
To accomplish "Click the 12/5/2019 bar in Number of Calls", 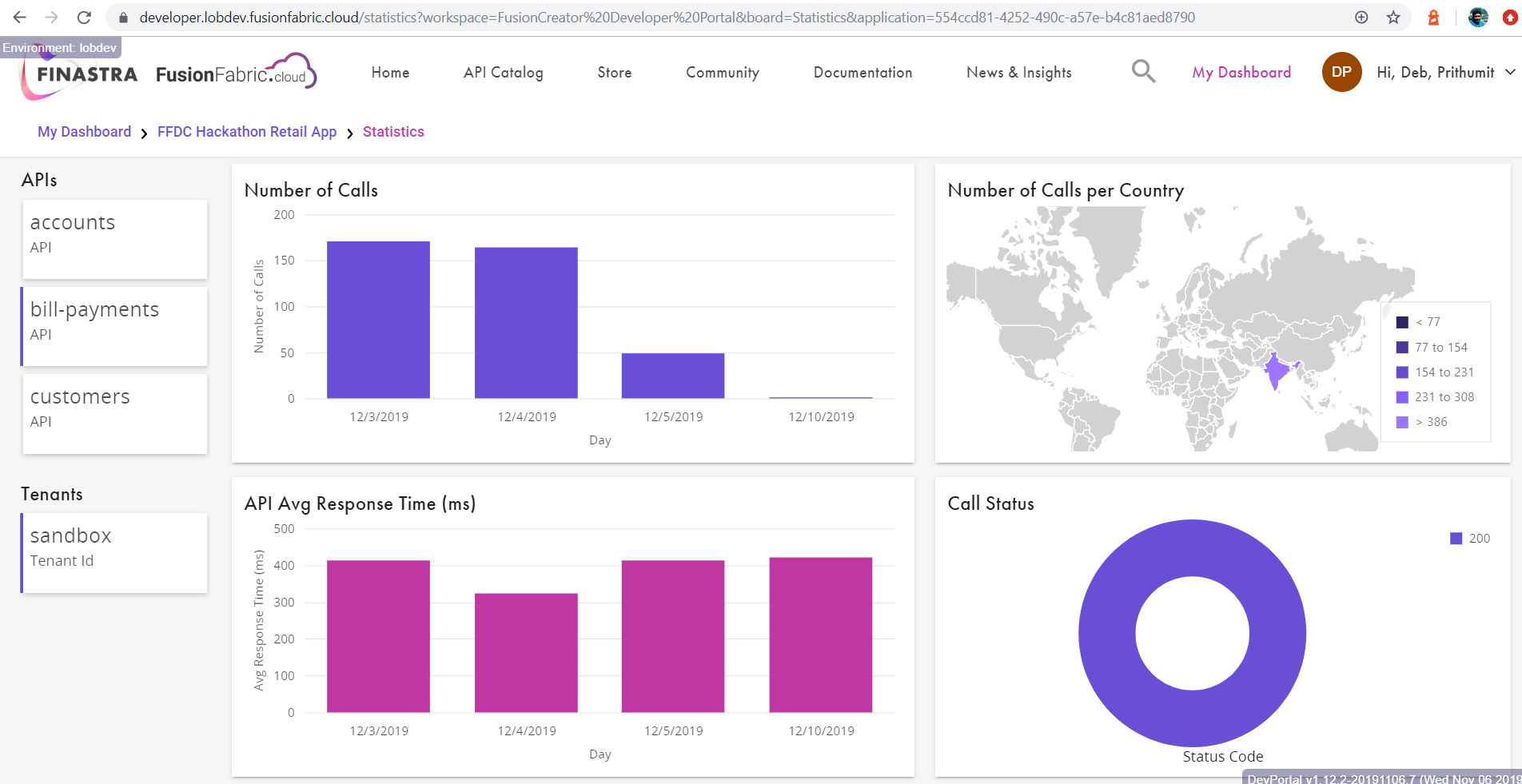I will coord(673,376).
